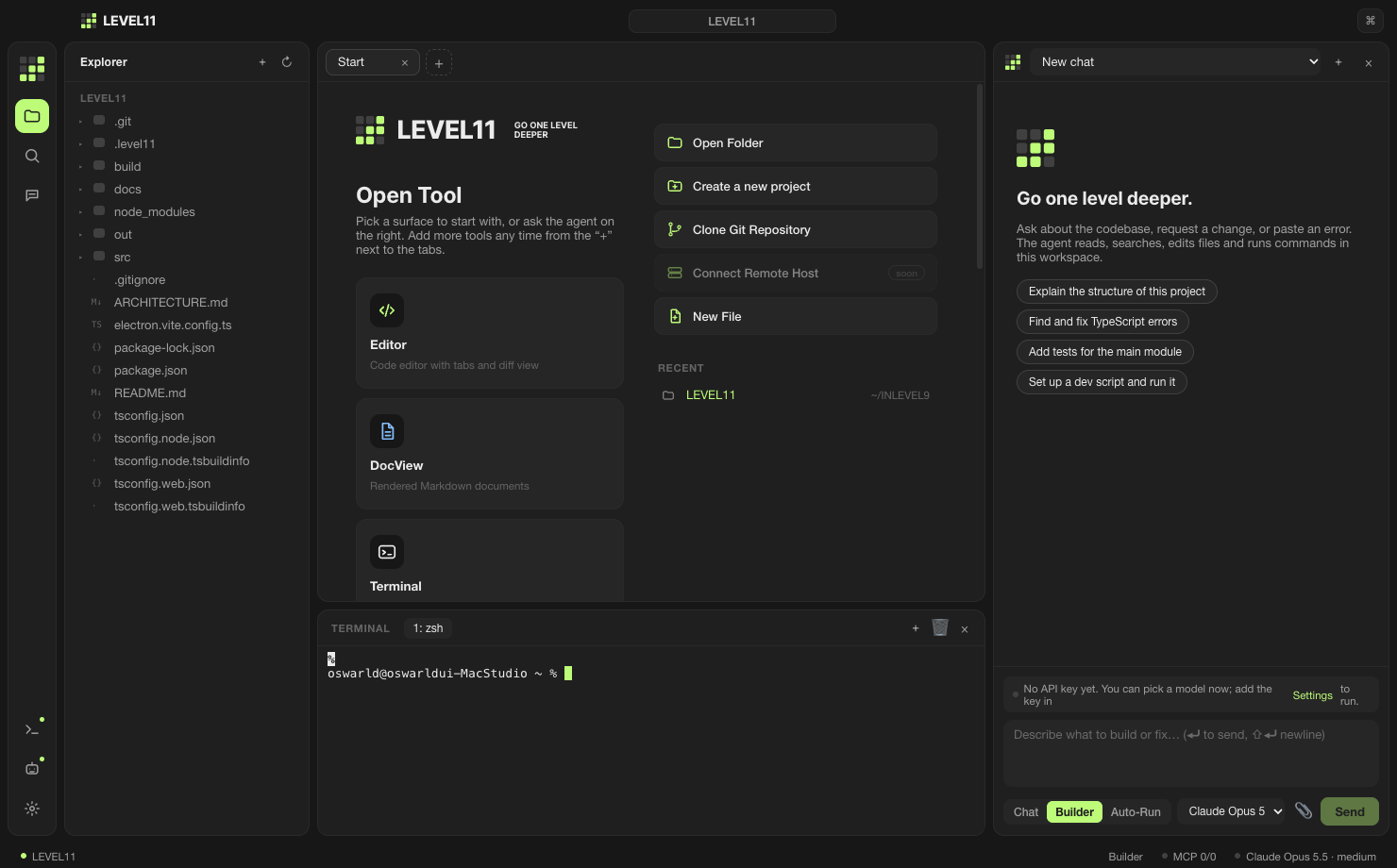
Task: Open recent project LEVEL11
Action: [x=796, y=395]
